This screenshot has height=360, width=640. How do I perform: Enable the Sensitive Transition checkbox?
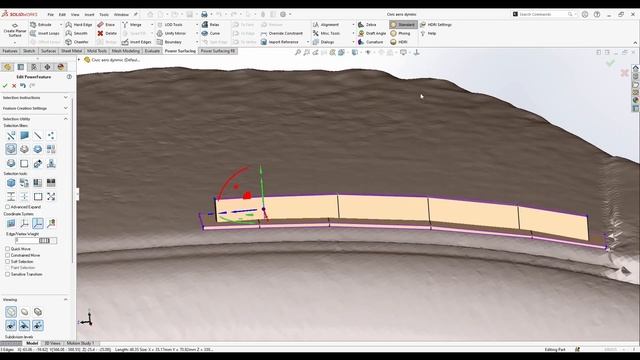(x=7, y=274)
